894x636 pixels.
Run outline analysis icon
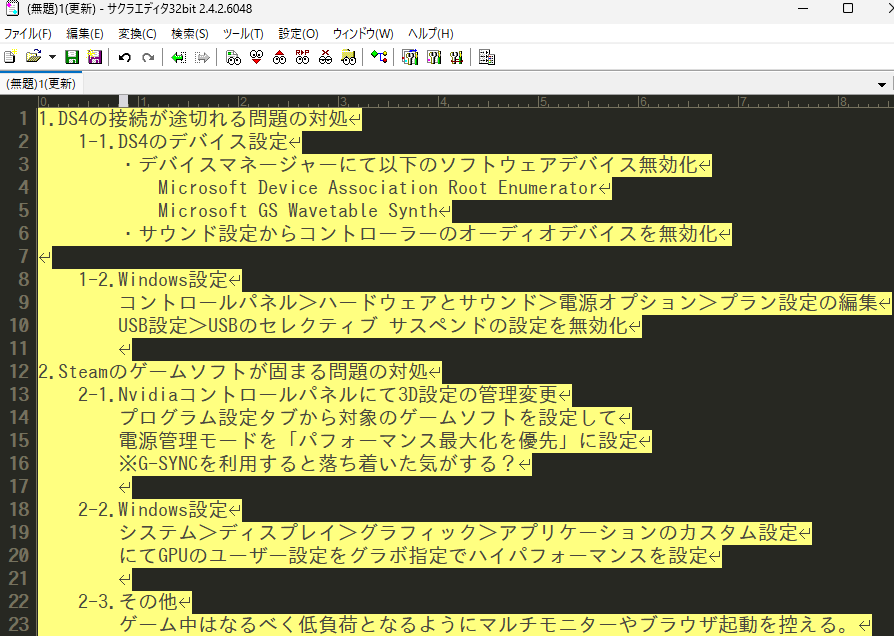[x=379, y=57]
